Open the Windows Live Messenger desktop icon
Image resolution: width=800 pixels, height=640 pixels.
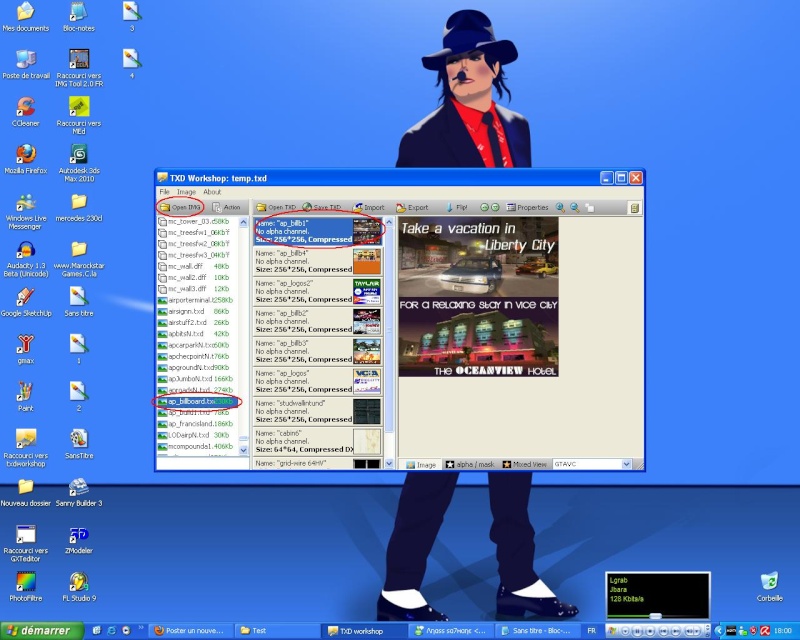(x=26, y=211)
